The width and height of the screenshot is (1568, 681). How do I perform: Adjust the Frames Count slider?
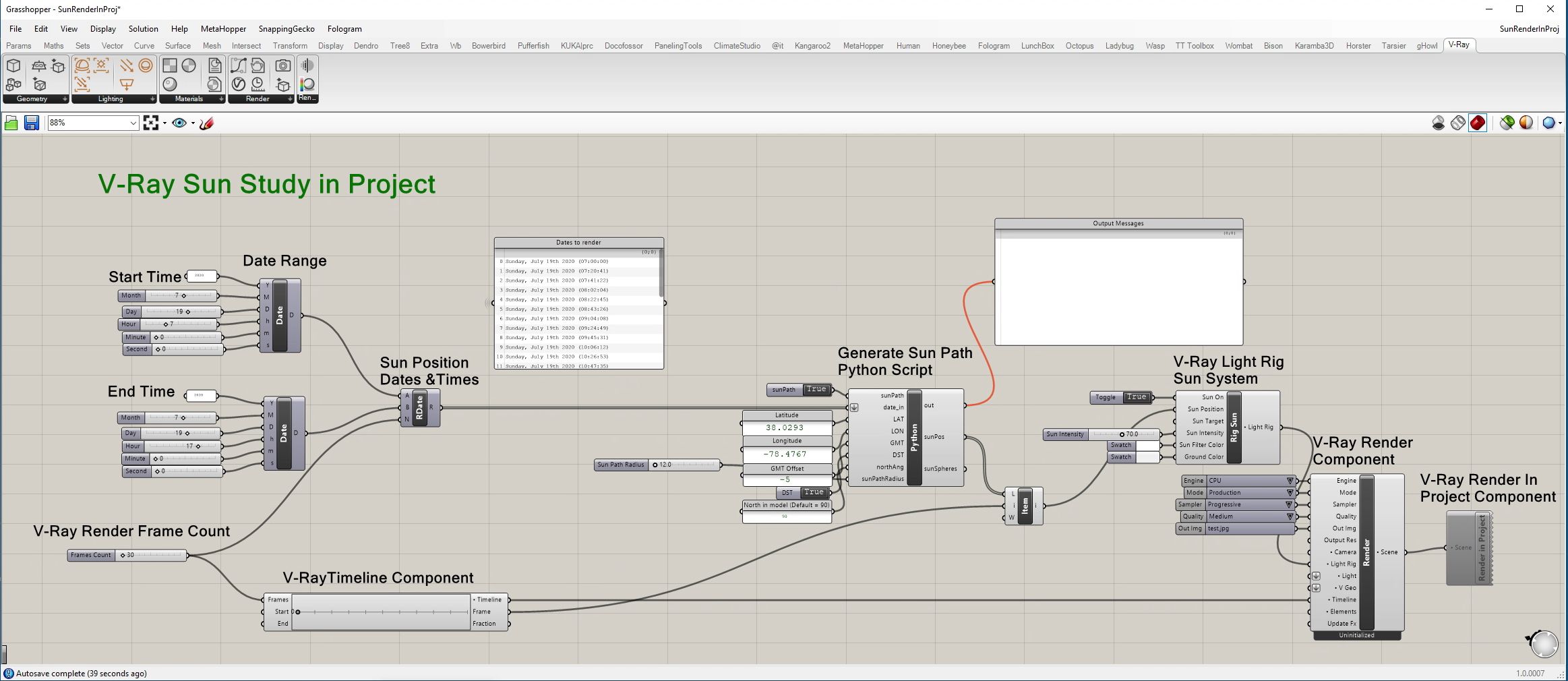coord(127,556)
